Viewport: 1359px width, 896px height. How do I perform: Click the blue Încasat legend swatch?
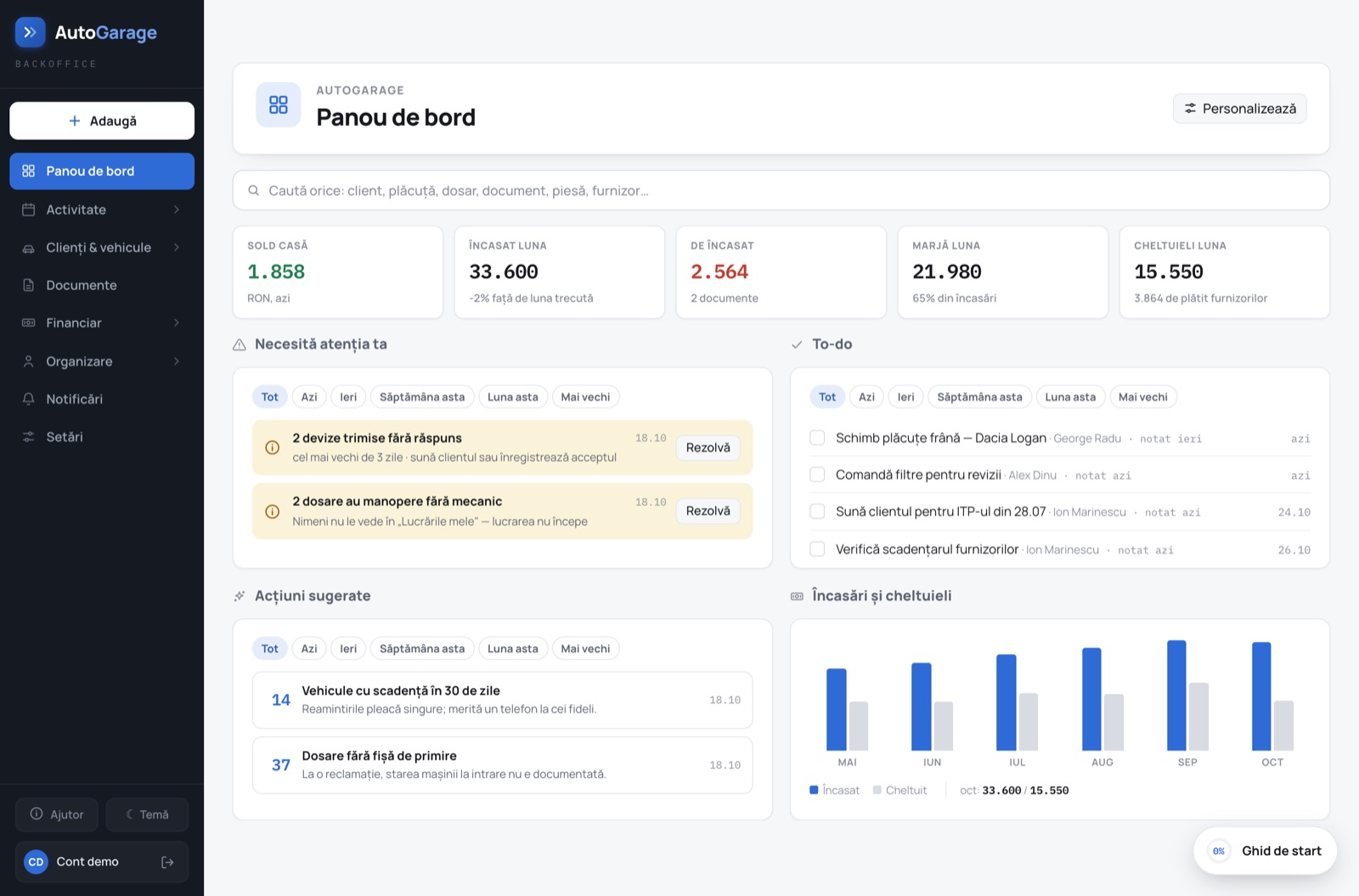(814, 790)
